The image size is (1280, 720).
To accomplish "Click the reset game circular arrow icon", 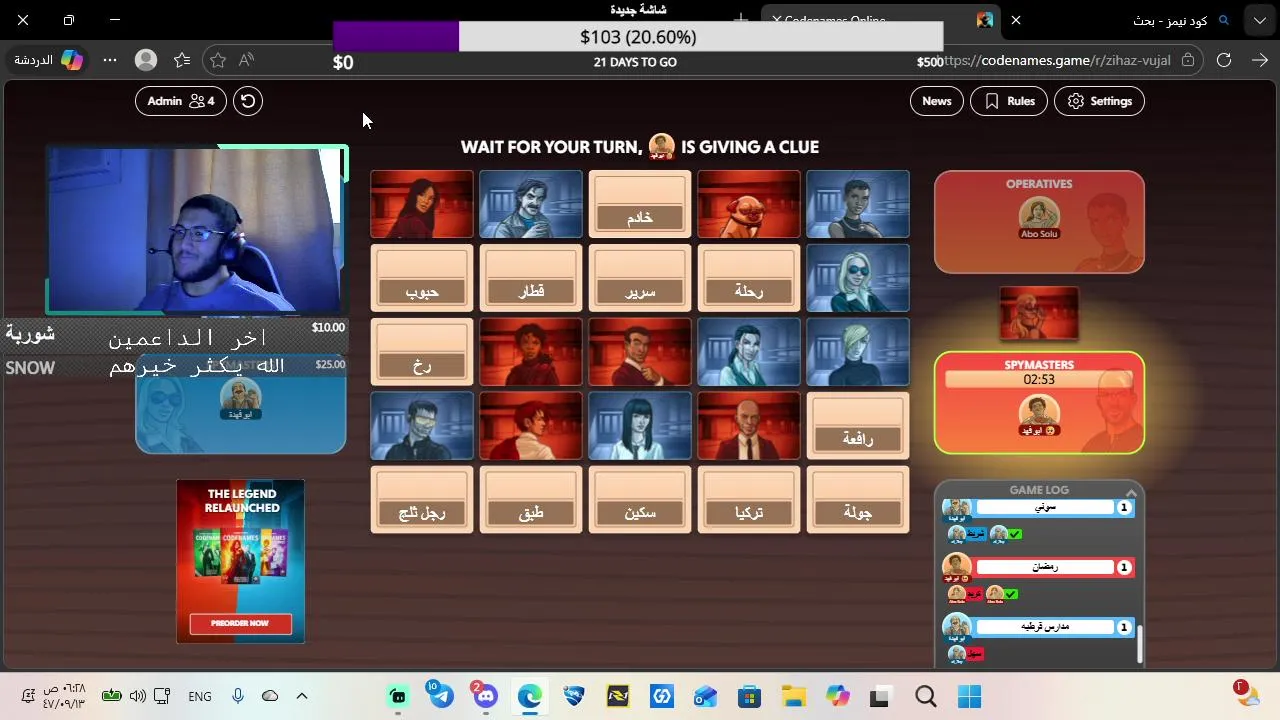I will 248,101.
